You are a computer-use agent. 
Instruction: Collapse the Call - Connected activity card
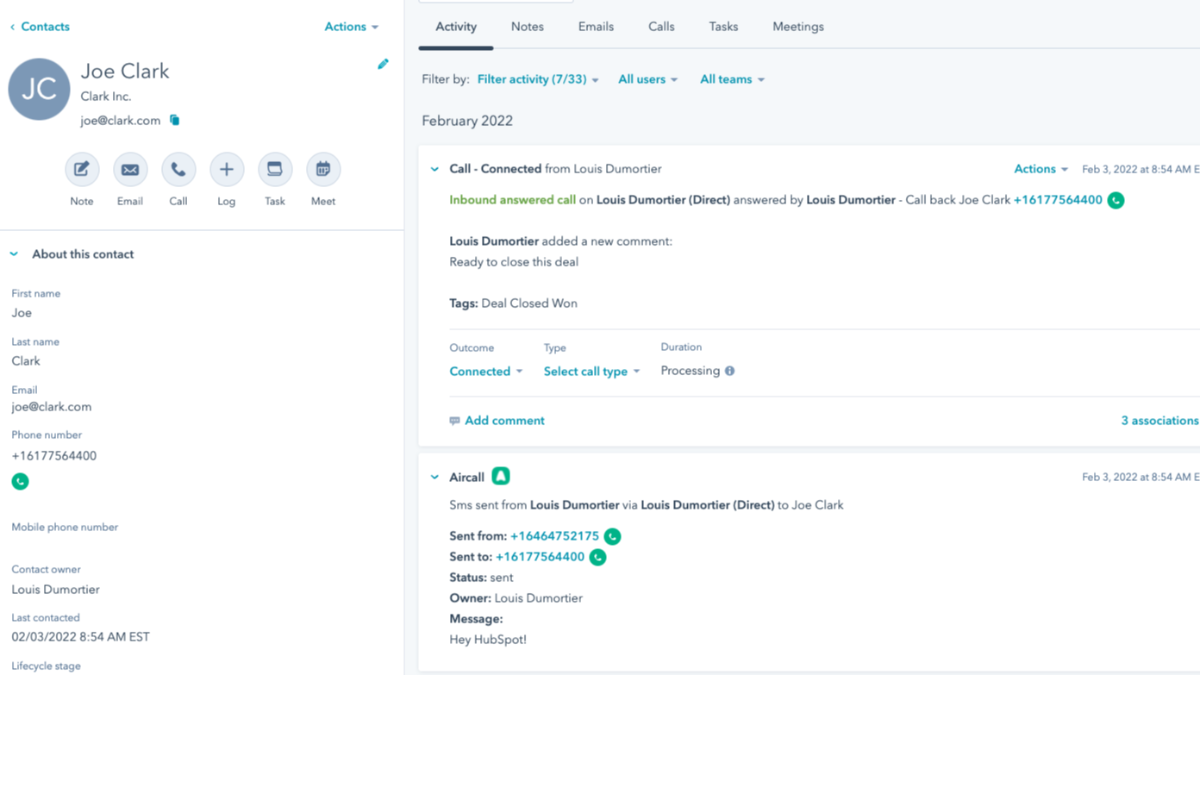click(x=434, y=169)
